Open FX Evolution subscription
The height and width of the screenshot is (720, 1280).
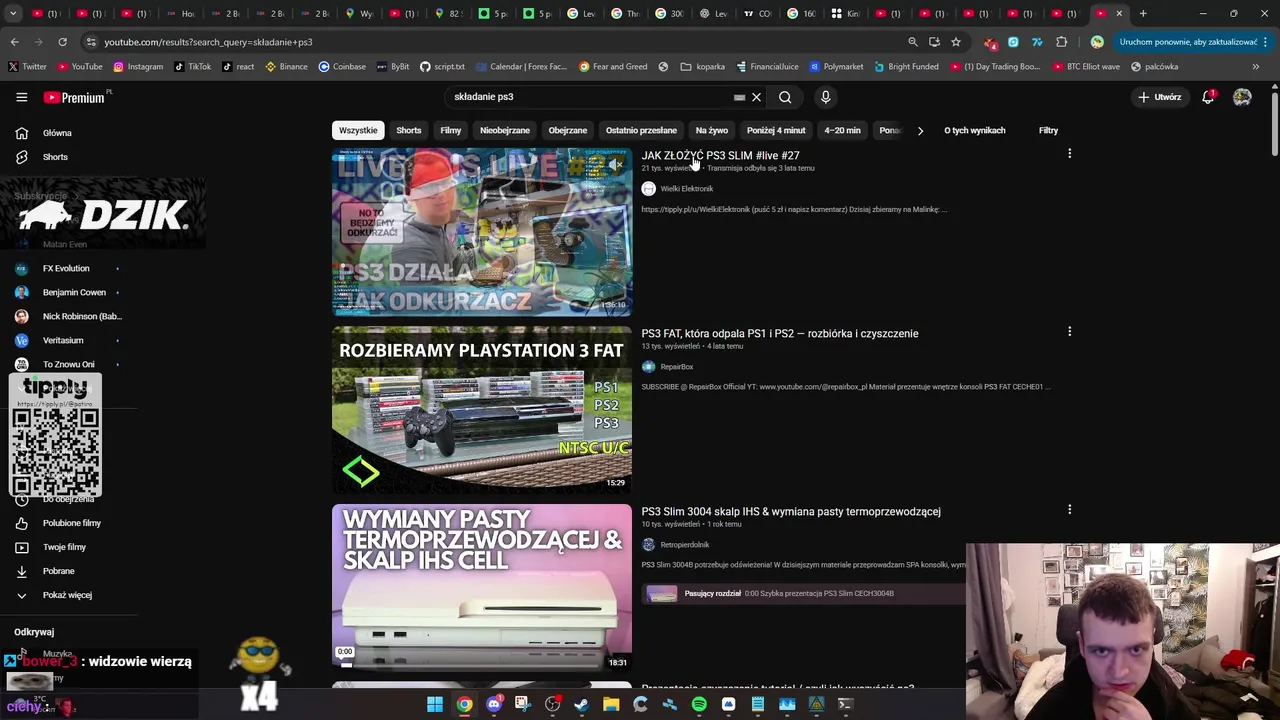pos(66,269)
